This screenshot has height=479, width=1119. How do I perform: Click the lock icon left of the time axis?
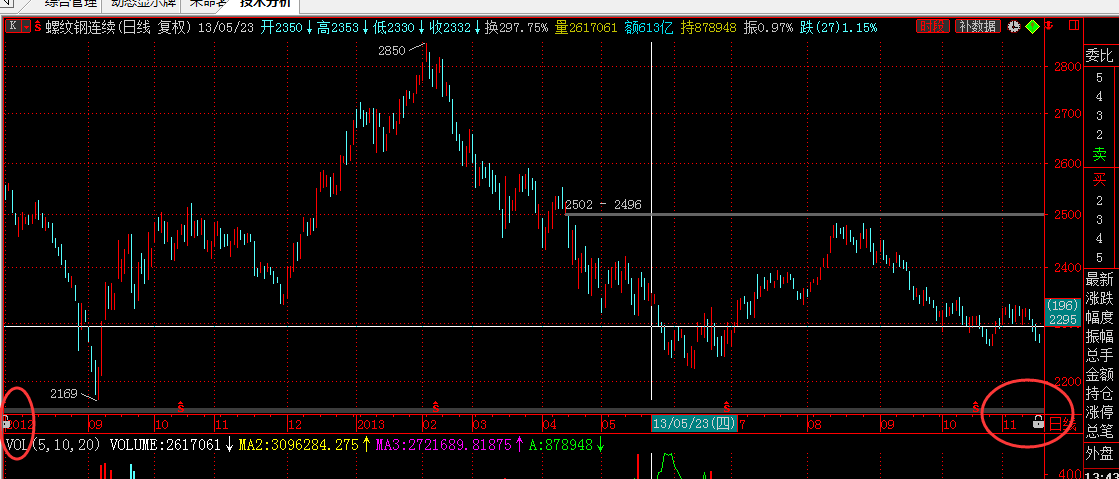pos(6,422)
